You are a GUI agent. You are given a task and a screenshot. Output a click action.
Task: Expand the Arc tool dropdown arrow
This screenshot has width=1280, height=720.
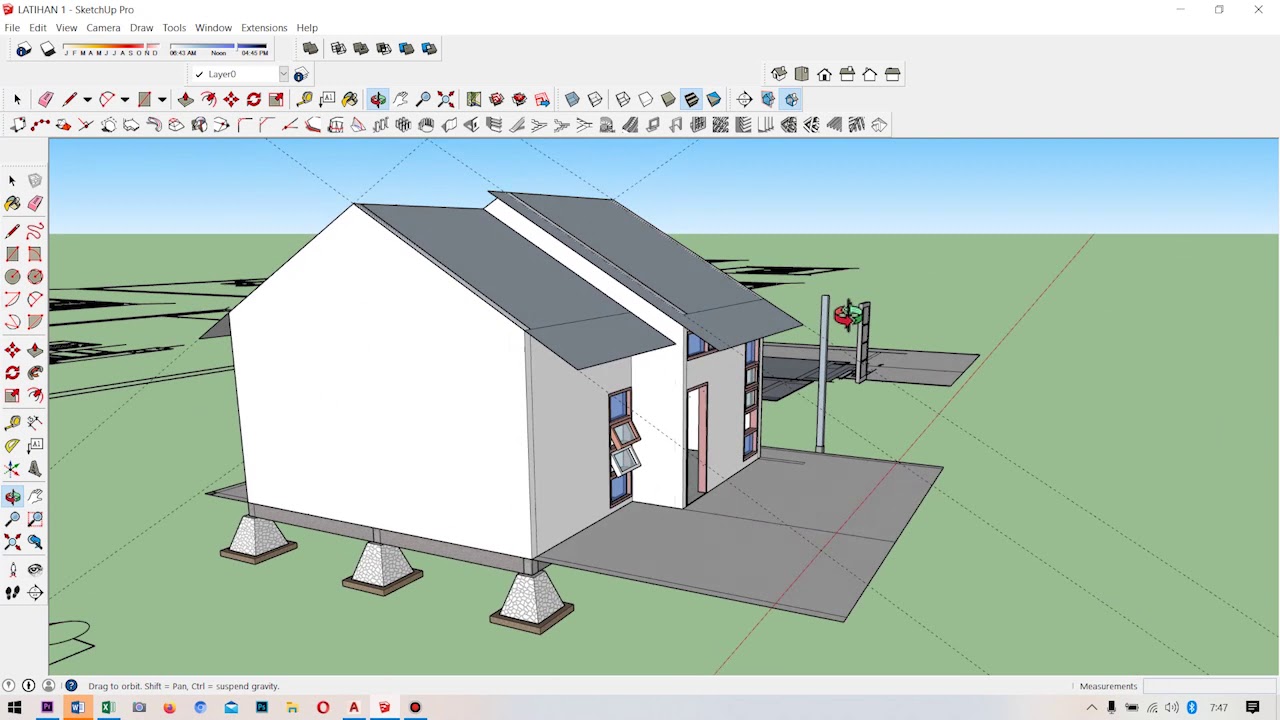coord(124,99)
